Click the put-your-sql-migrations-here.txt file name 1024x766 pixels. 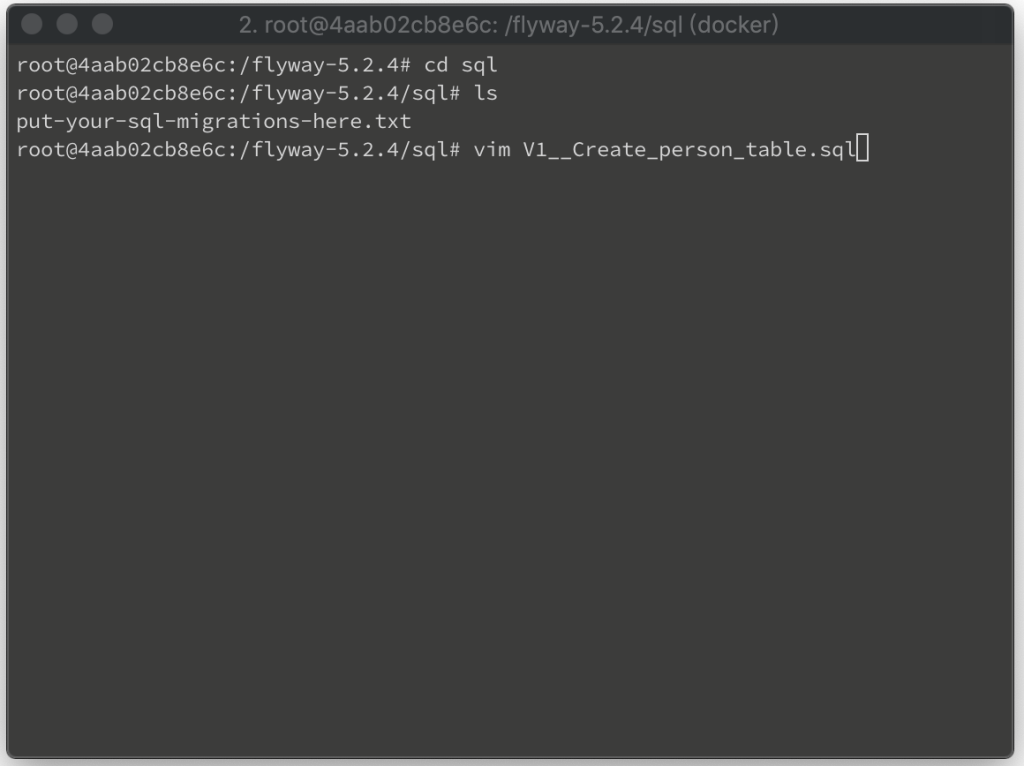(214, 121)
